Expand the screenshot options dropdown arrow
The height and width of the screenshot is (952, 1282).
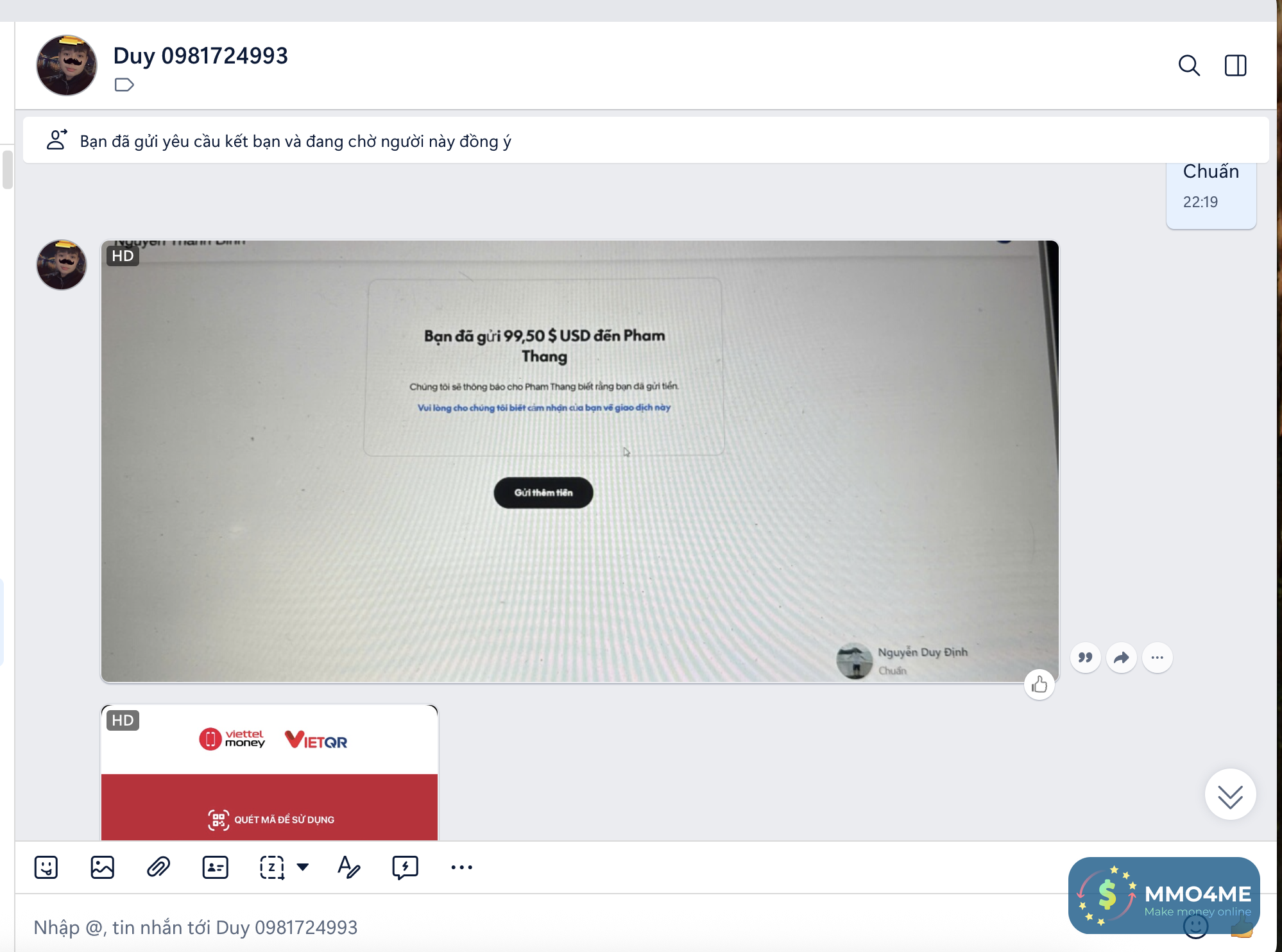pos(303,867)
